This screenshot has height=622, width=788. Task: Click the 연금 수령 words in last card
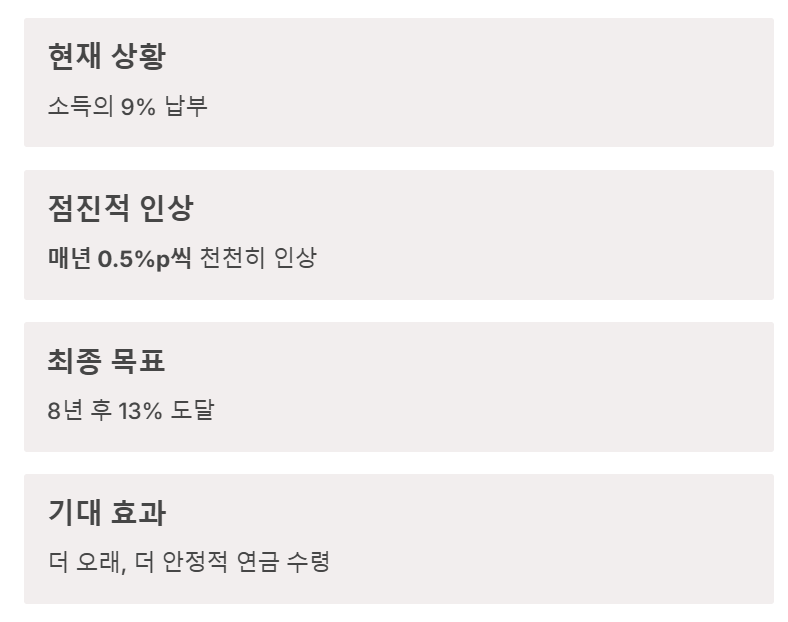click(x=283, y=562)
